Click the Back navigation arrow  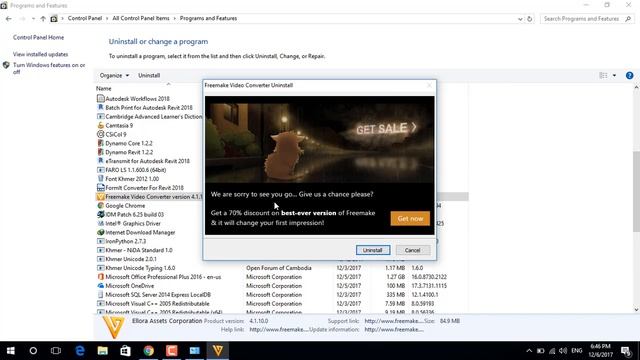(9, 18)
